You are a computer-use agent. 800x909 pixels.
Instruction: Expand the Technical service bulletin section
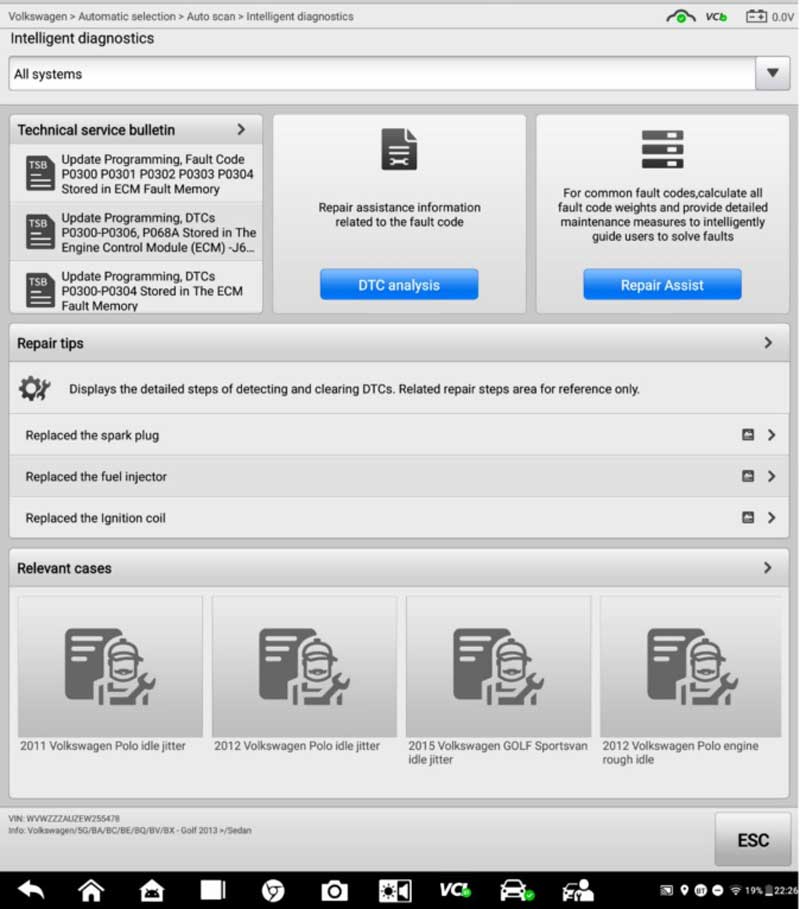click(x=240, y=130)
